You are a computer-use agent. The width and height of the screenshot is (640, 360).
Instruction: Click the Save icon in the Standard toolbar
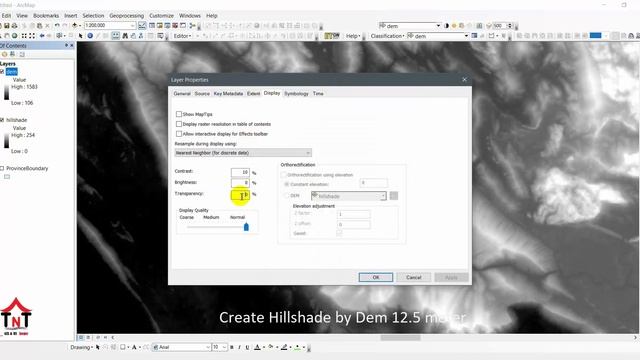click(7, 26)
